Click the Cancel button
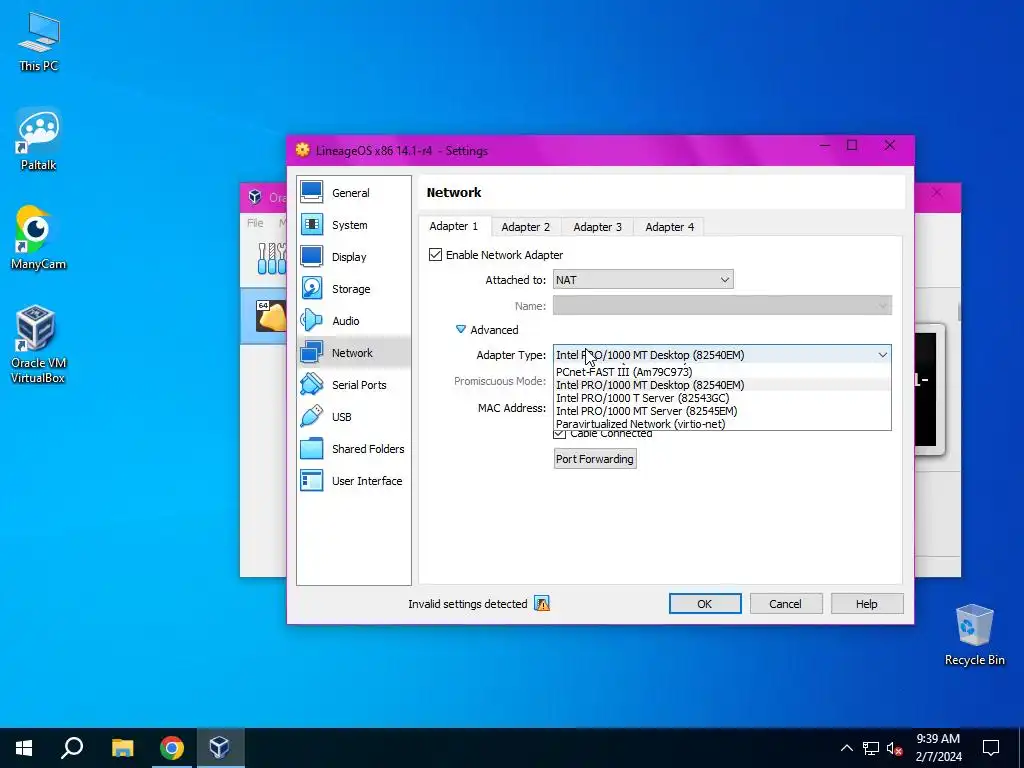The image size is (1024, 768). [785, 603]
